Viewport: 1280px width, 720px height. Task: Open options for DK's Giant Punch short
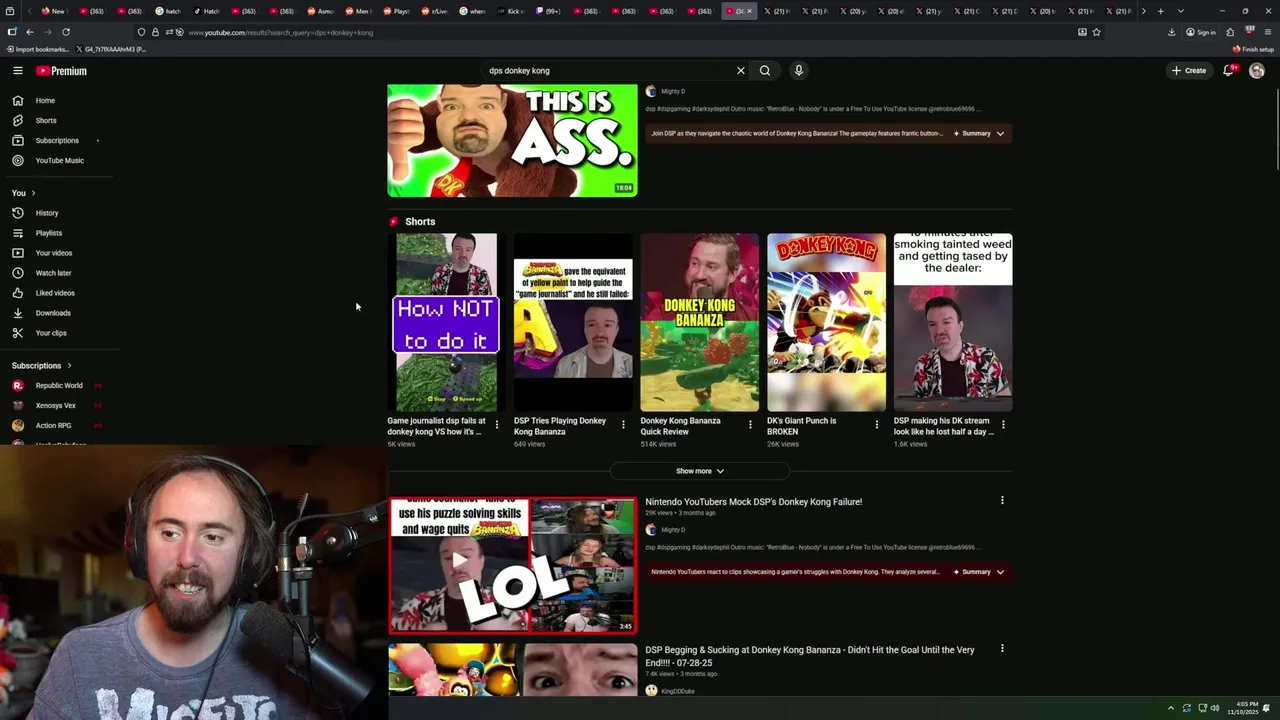tap(877, 425)
